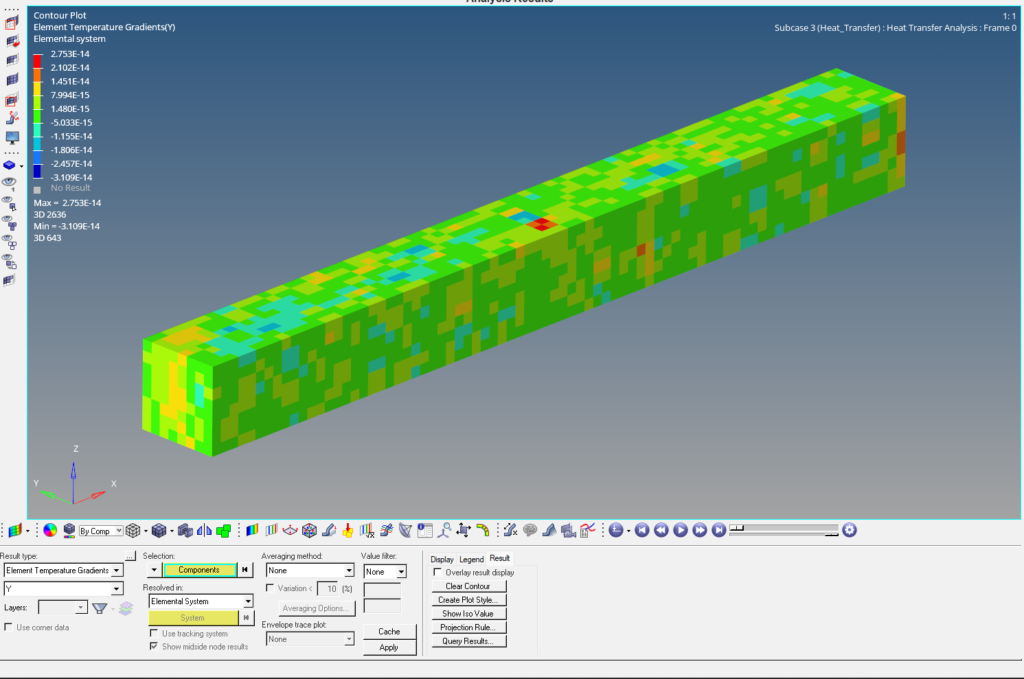Click the Measures arrows icon
Viewport: 1024px width, 679px height.
click(463, 529)
